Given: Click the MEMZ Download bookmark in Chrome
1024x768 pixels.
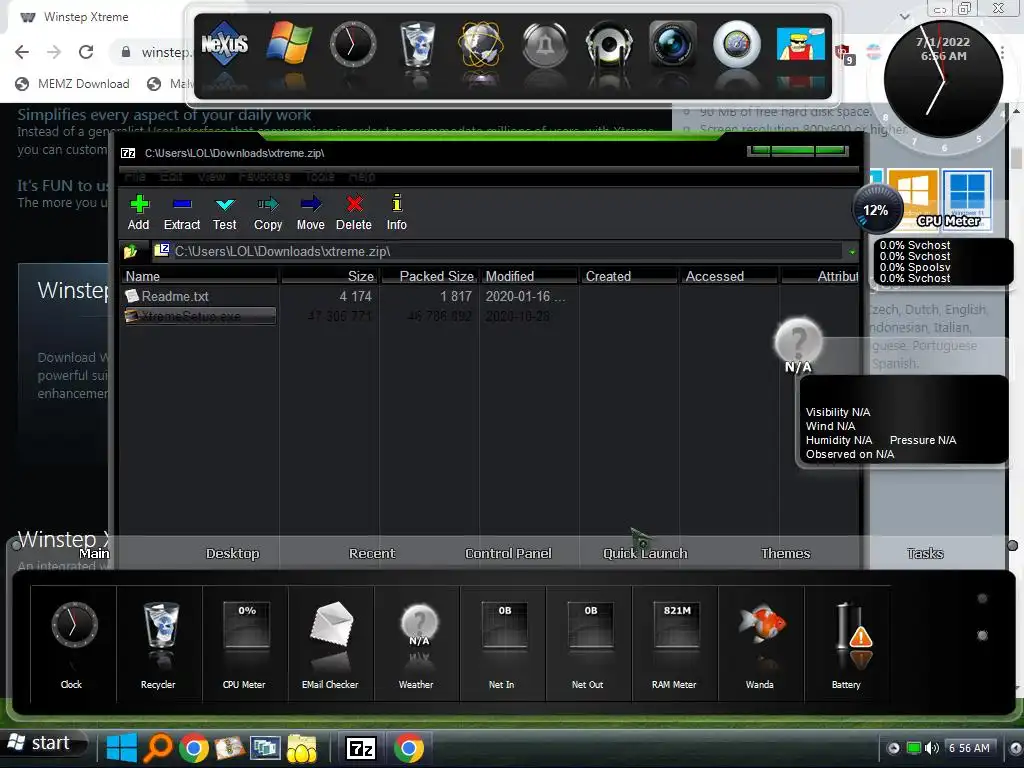Looking at the screenshot, I should (72, 84).
